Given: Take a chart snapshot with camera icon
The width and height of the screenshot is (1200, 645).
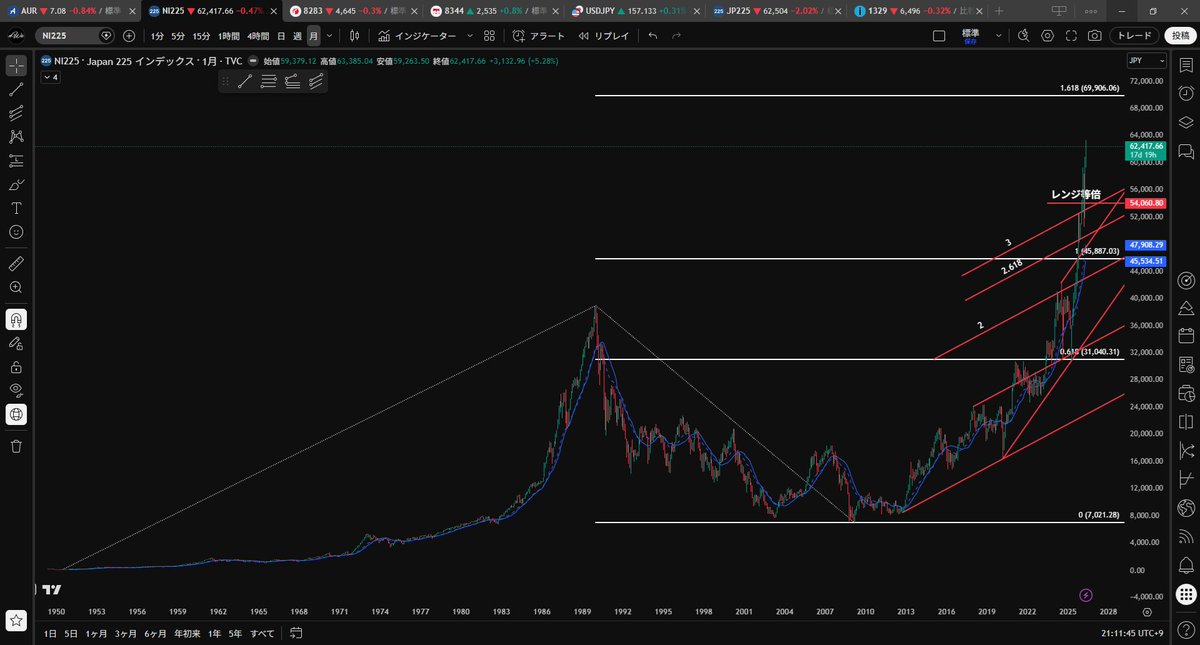Looking at the screenshot, I should 1095,35.
